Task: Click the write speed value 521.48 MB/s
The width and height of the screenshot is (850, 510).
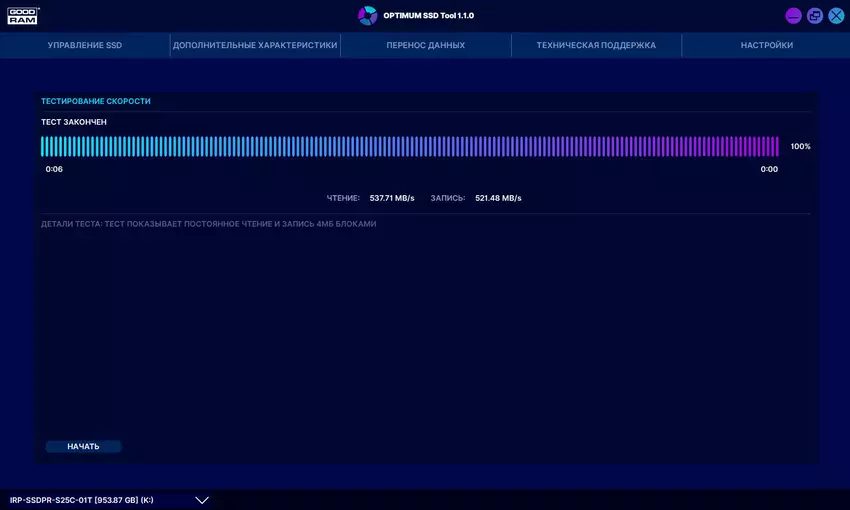Action: [x=498, y=198]
